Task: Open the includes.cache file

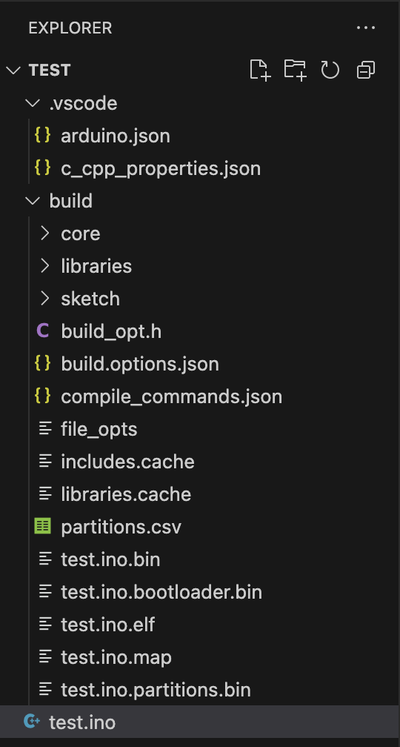Action: coord(200,462)
